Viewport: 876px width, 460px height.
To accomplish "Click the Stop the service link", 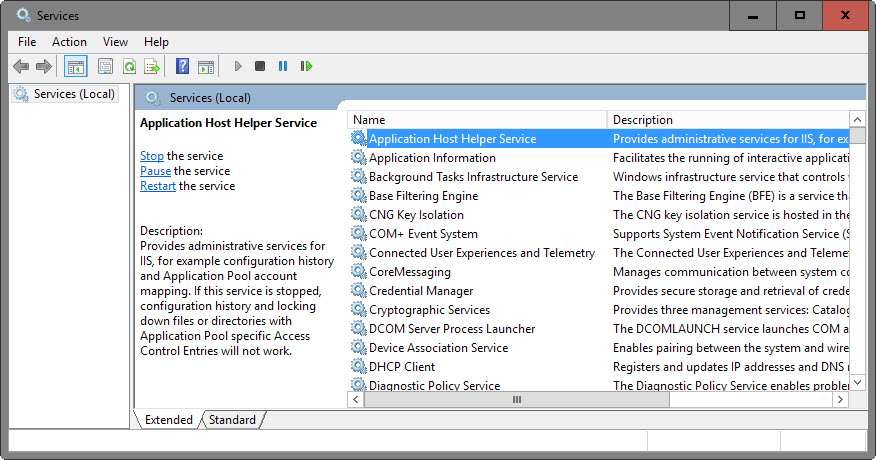I will (x=151, y=156).
